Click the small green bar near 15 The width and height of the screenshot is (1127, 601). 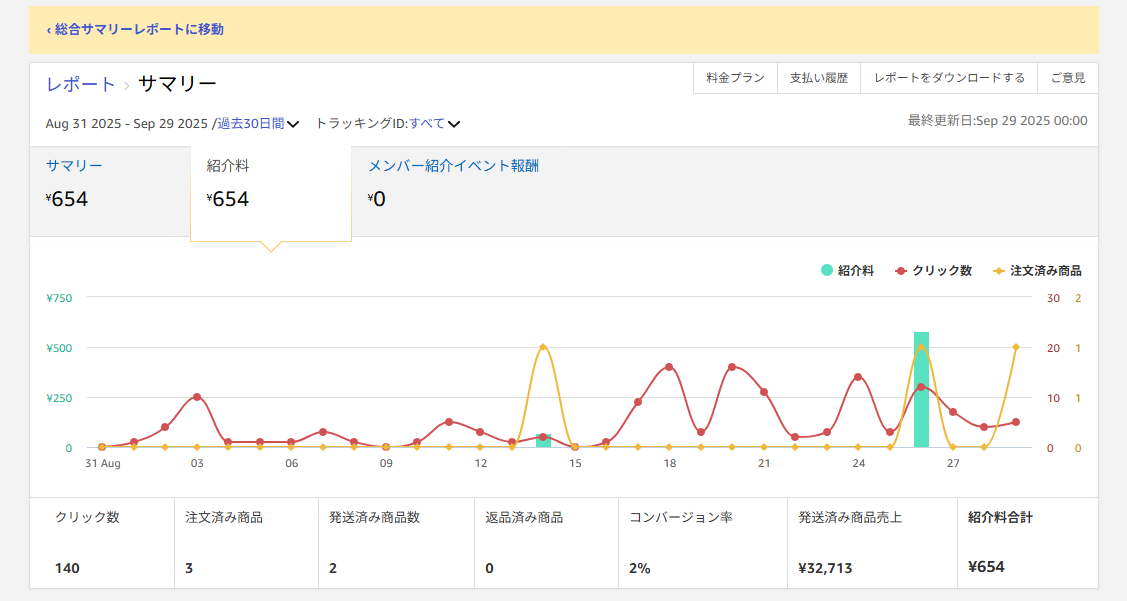[x=543, y=441]
